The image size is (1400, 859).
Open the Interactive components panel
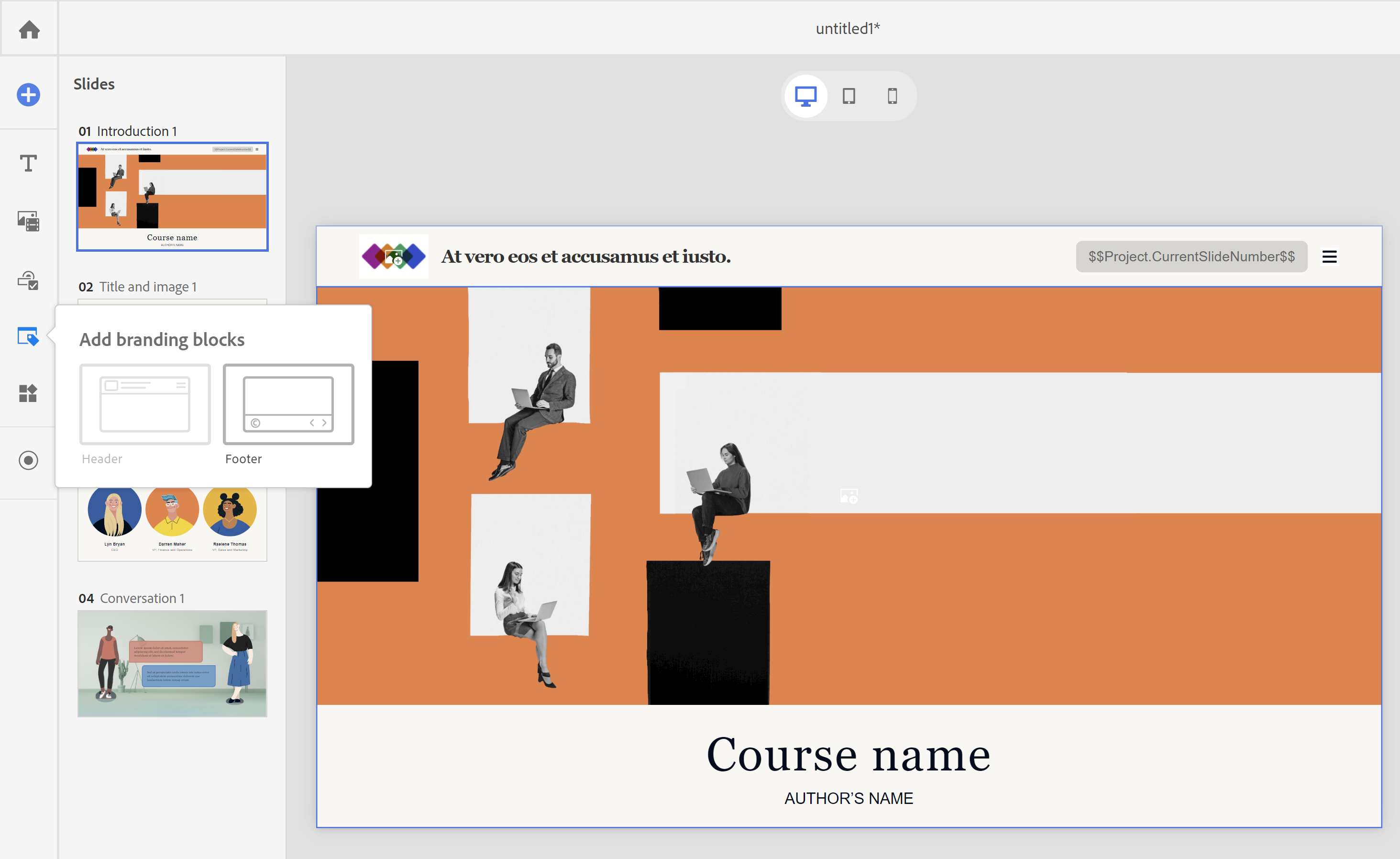click(x=27, y=279)
